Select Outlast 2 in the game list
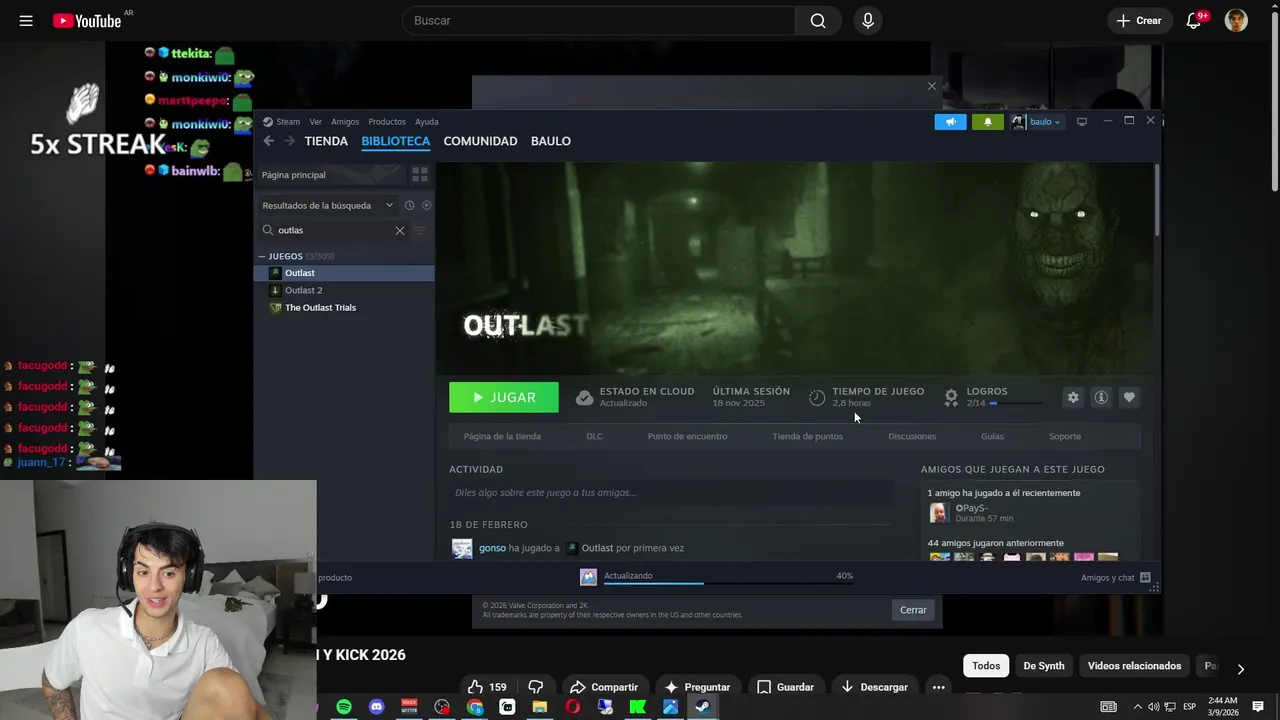Image resolution: width=1280 pixels, height=720 pixels. [x=346, y=290]
